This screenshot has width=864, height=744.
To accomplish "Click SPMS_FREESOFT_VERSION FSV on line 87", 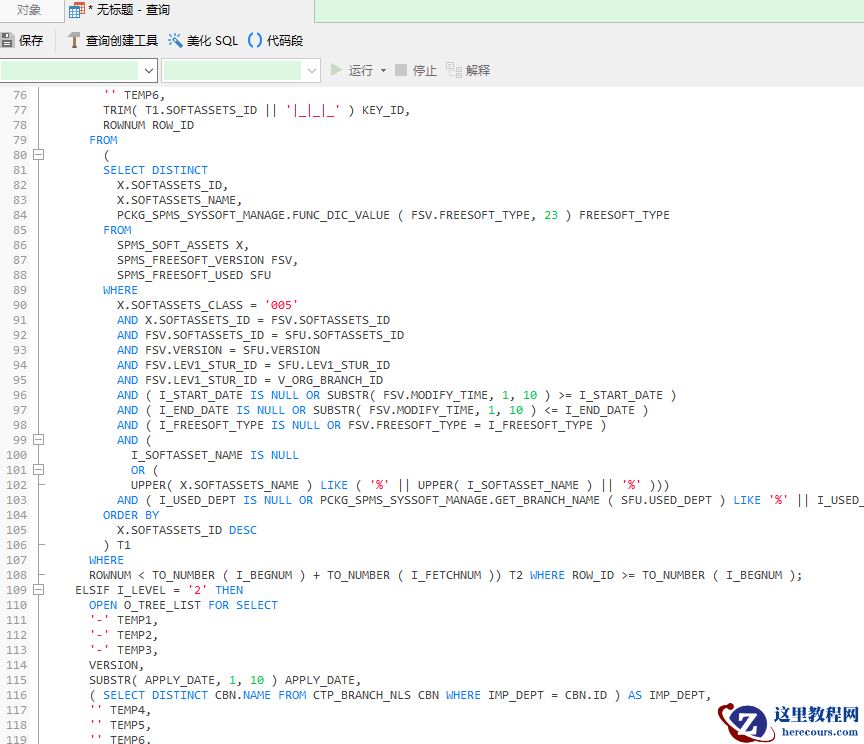I will (x=204, y=260).
